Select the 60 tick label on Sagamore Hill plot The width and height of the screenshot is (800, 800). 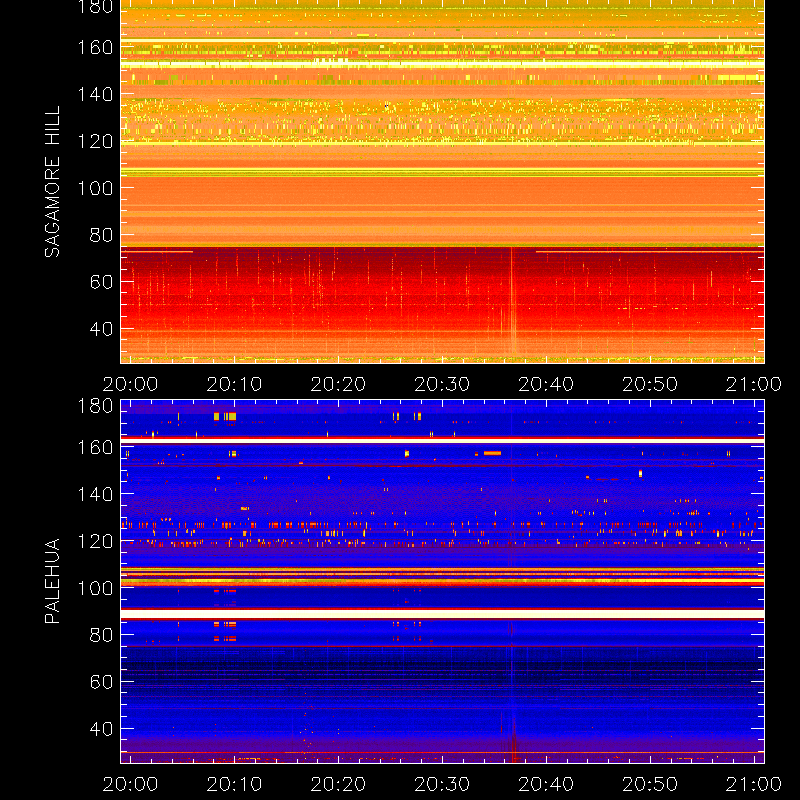click(x=101, y=282)
